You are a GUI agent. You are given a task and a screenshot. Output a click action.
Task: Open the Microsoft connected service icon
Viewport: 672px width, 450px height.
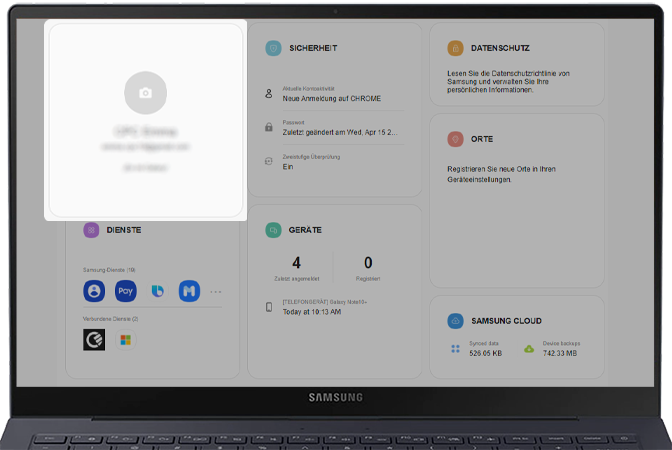tap(126, 340)
